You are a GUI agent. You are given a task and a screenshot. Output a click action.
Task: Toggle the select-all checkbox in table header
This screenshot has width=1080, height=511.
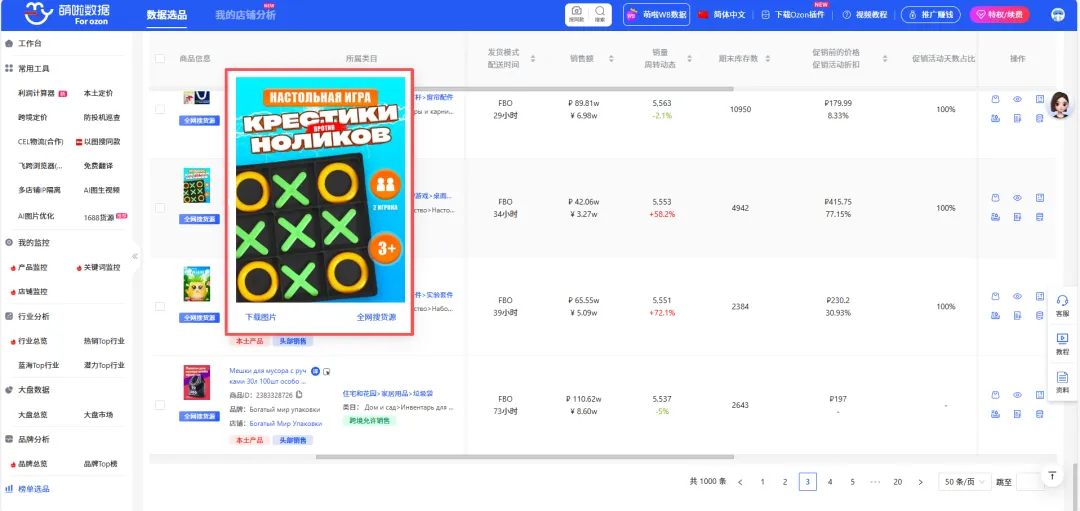click(x=160, y=59)
